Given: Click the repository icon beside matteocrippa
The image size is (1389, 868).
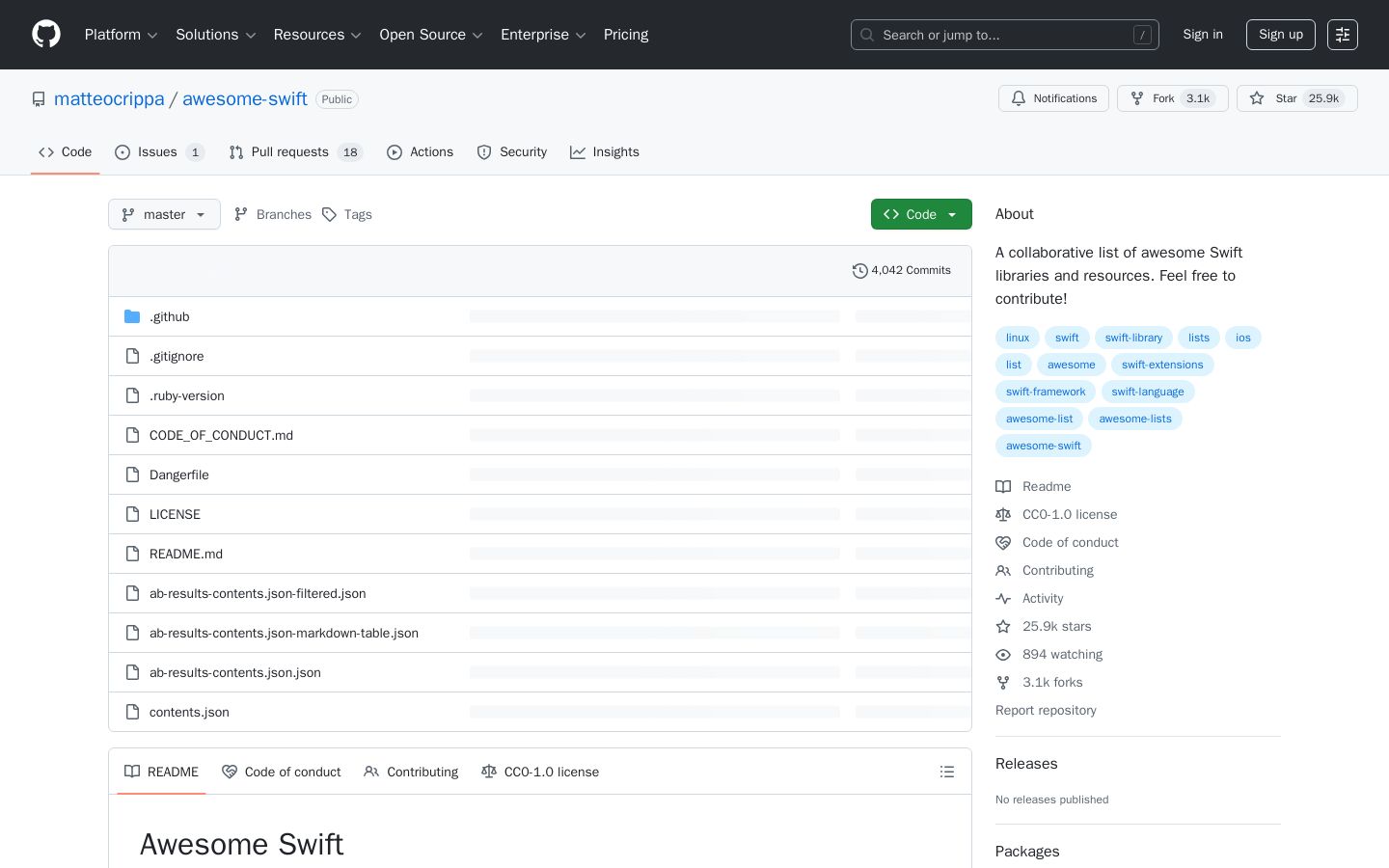Looking at the screenshot, I should [x=39, y=99].
